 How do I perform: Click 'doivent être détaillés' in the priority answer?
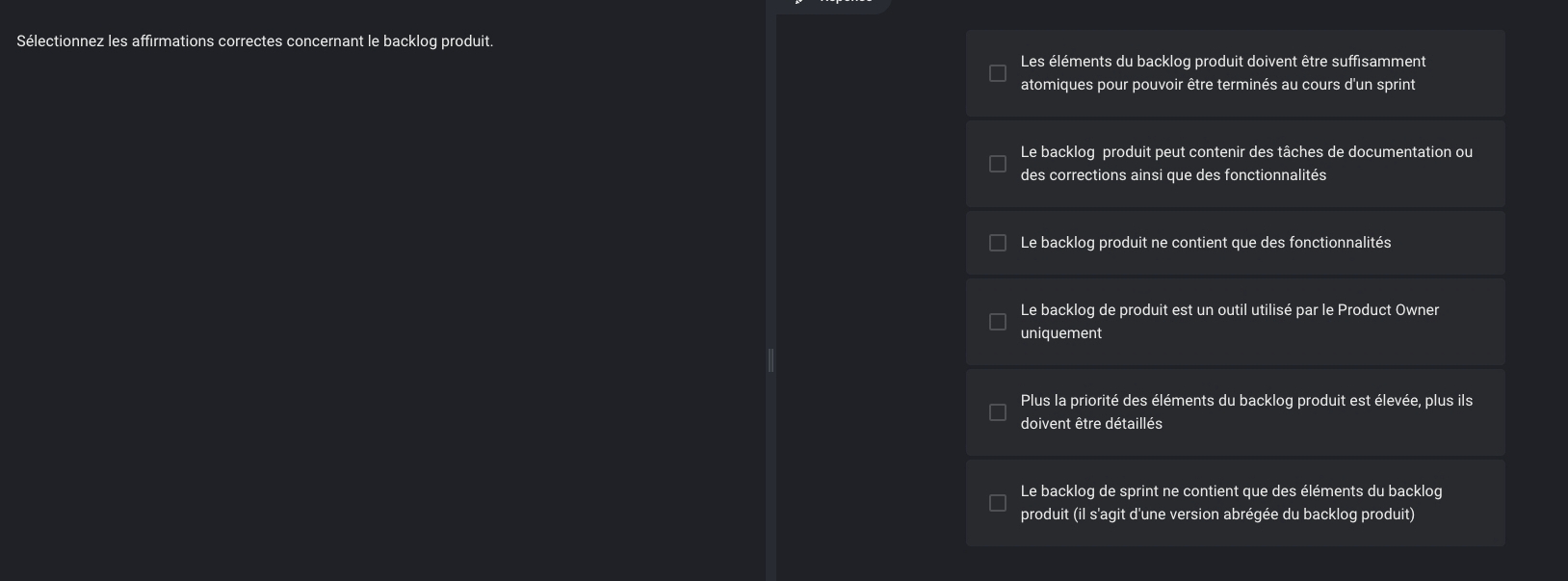tap(1091, 424)
